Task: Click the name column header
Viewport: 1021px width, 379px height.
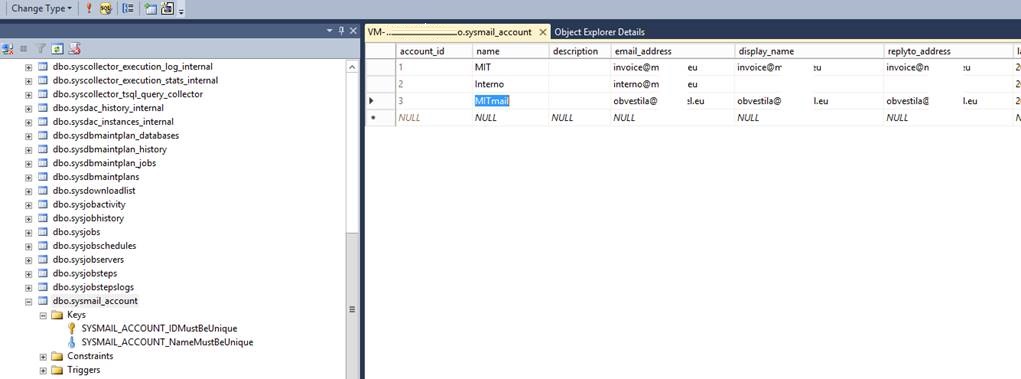Action: 510,51
